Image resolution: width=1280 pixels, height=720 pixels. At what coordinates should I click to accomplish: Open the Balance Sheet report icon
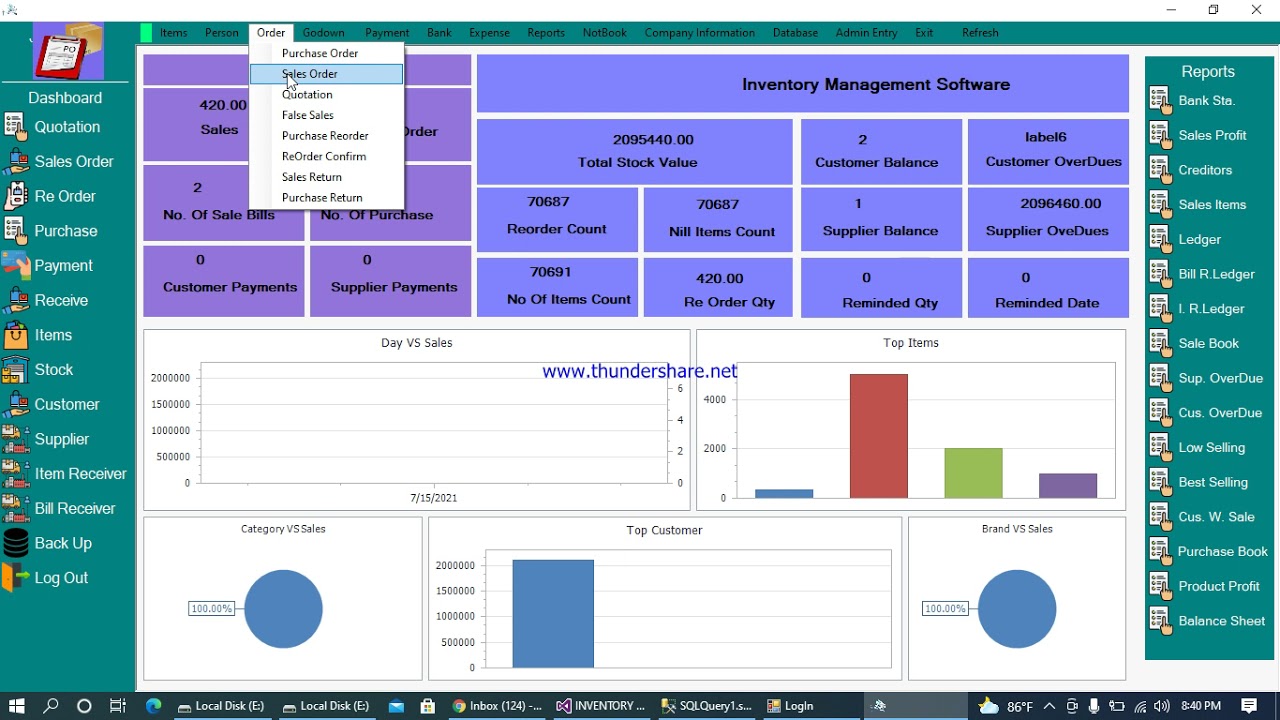click(1160, 620)
